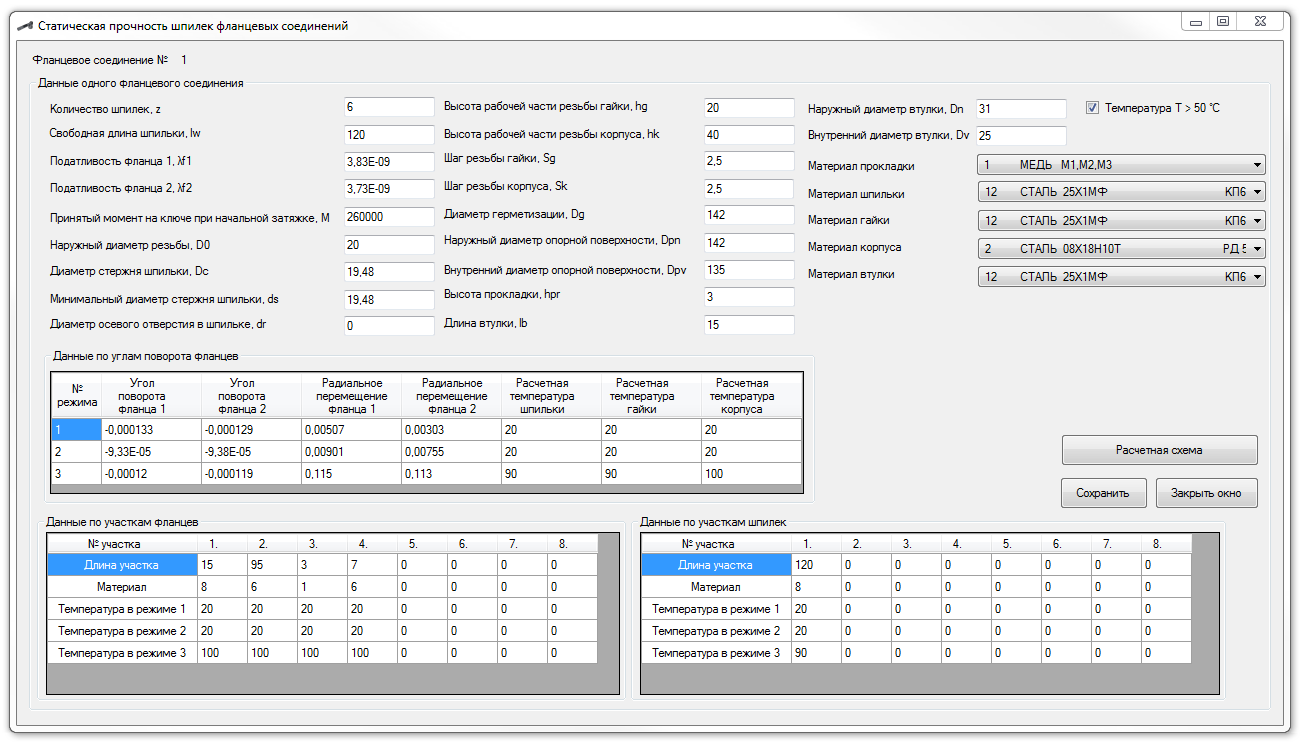
Task: Click the cell with value -0,00012
Action: [x=151, y=474]
